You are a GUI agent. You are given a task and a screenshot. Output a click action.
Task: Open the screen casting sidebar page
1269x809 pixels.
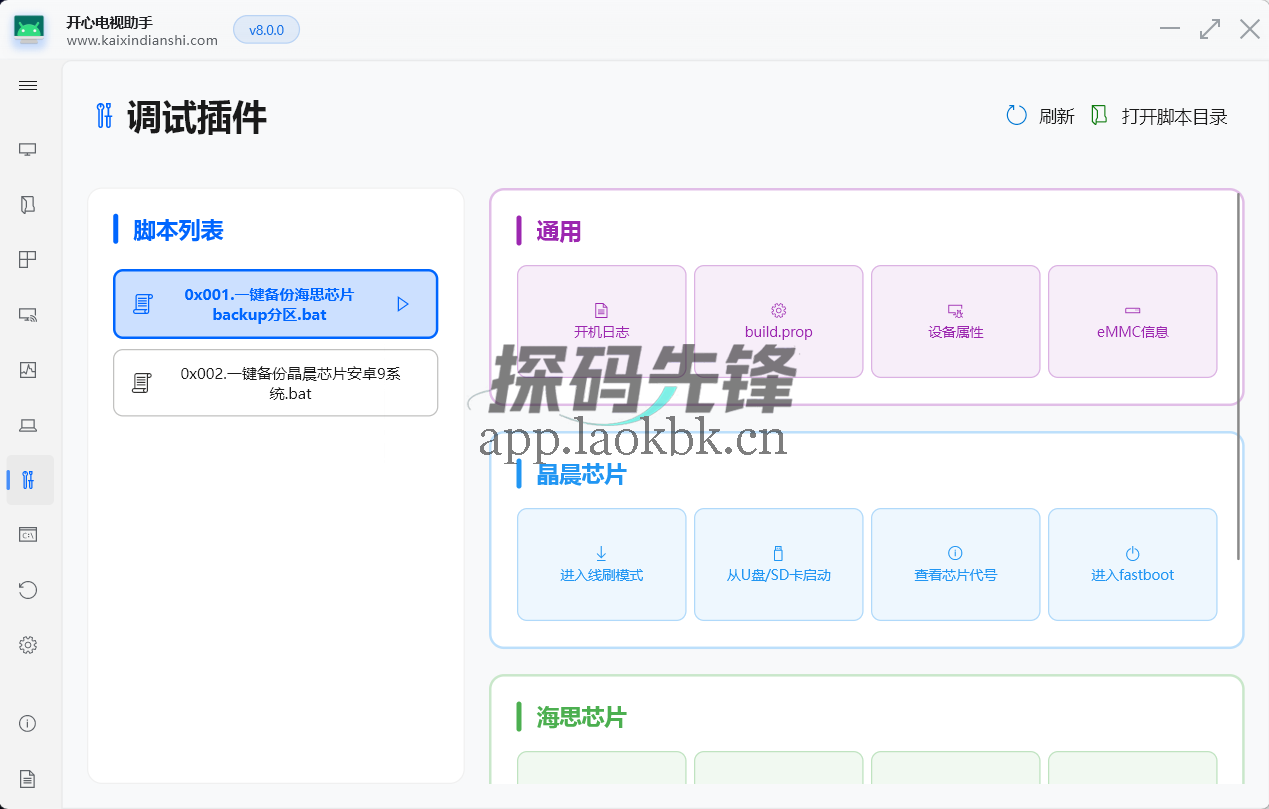pyautogui.click(x=28, y=315)
